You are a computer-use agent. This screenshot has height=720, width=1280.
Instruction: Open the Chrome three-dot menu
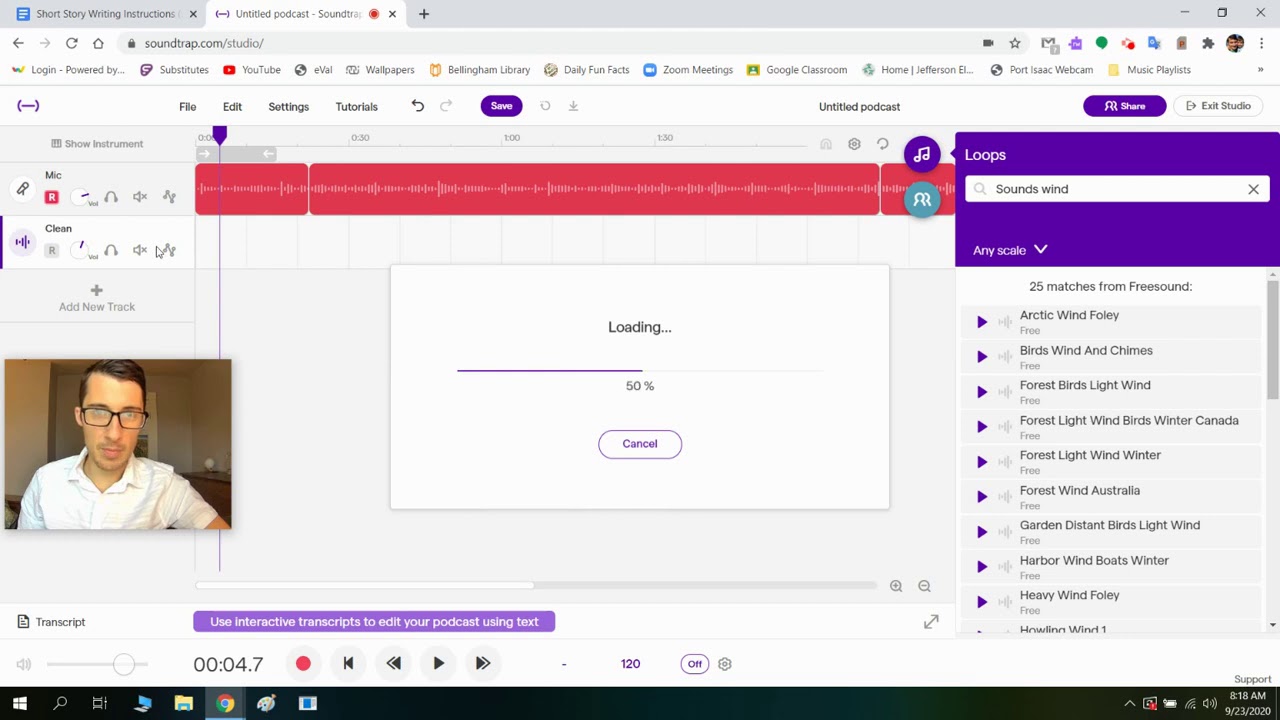tap(1262, 43)
